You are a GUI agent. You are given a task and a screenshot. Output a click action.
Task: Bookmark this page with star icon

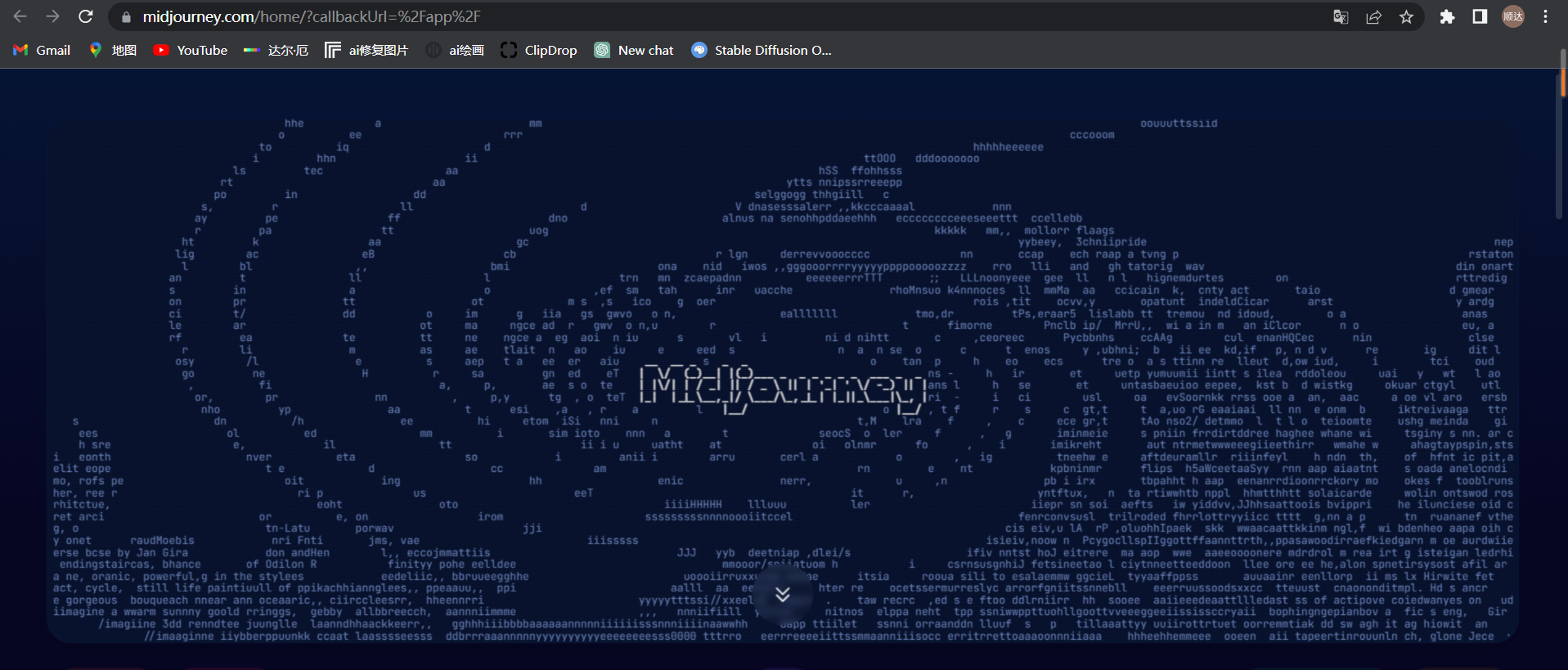click(1406, 16)
